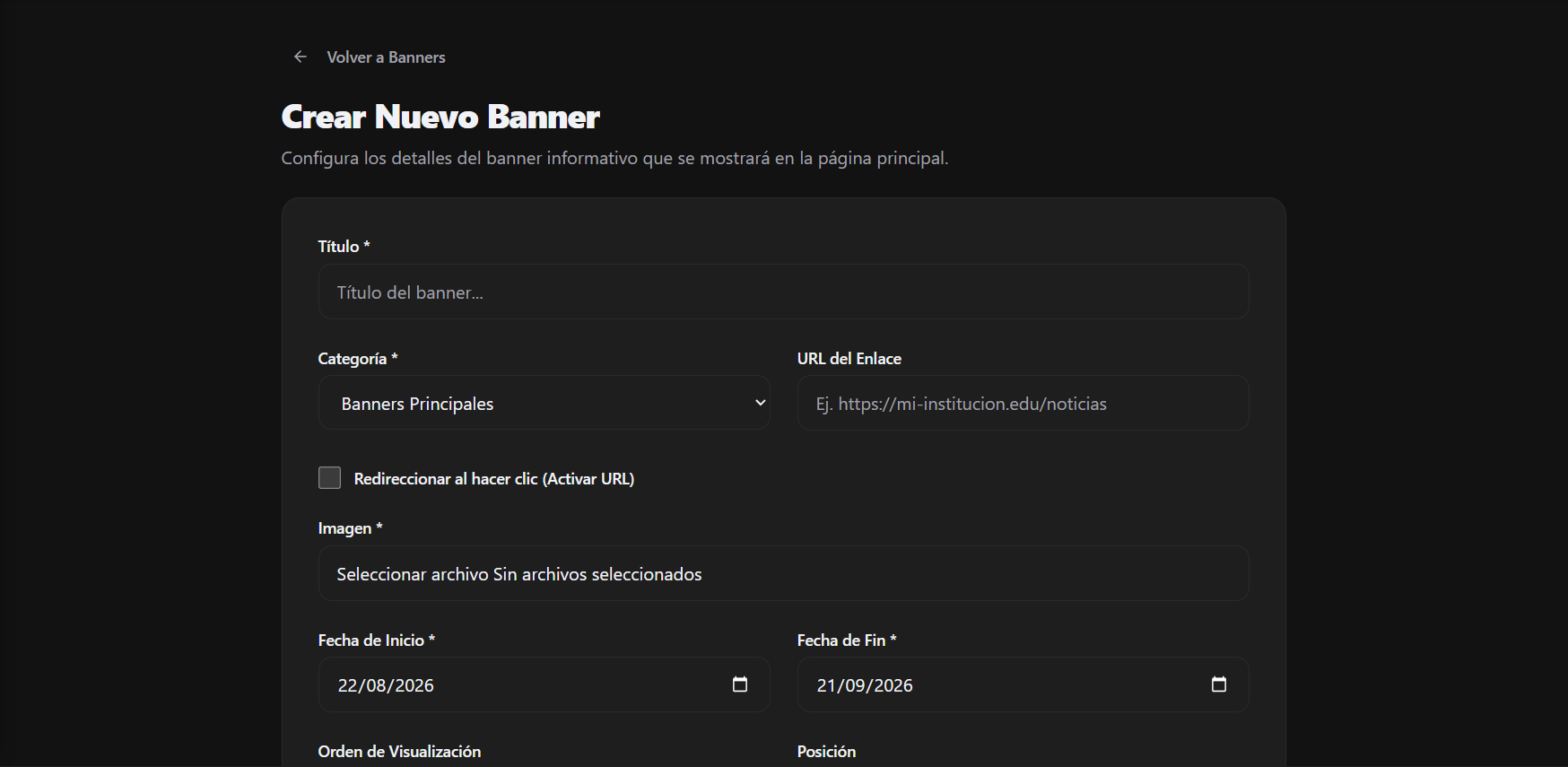The height and width of the screenshot is (767, 1568).
Task: Click the Título * label
Action: 344,247
